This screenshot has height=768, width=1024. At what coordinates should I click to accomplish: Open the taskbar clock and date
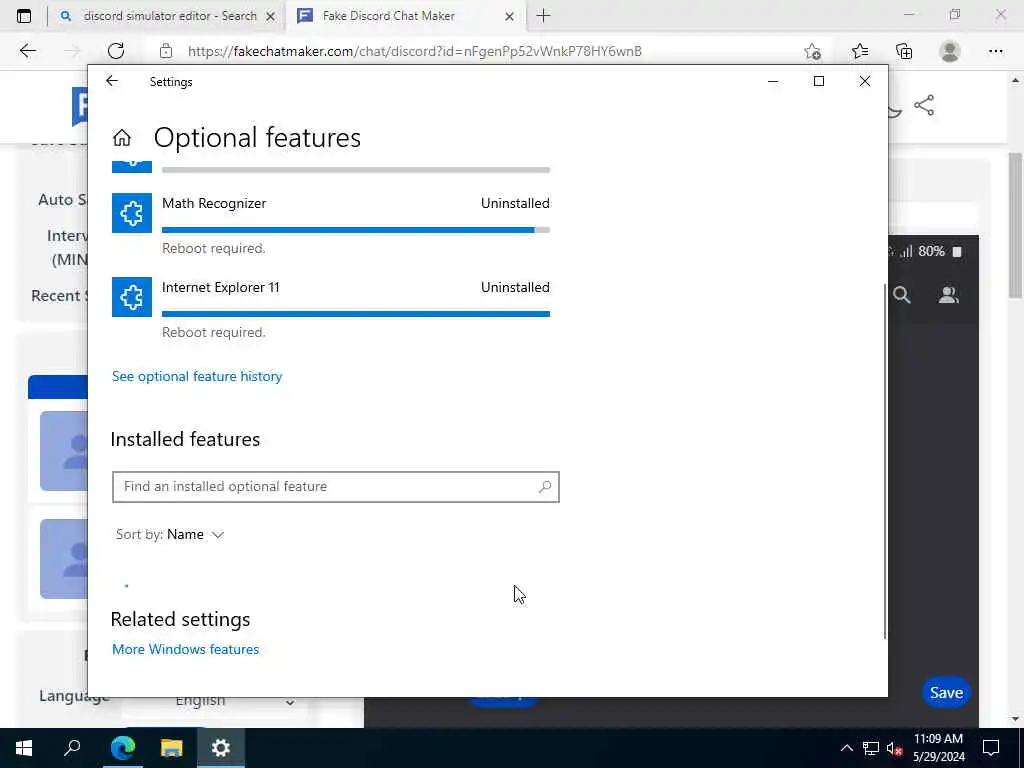938,748
